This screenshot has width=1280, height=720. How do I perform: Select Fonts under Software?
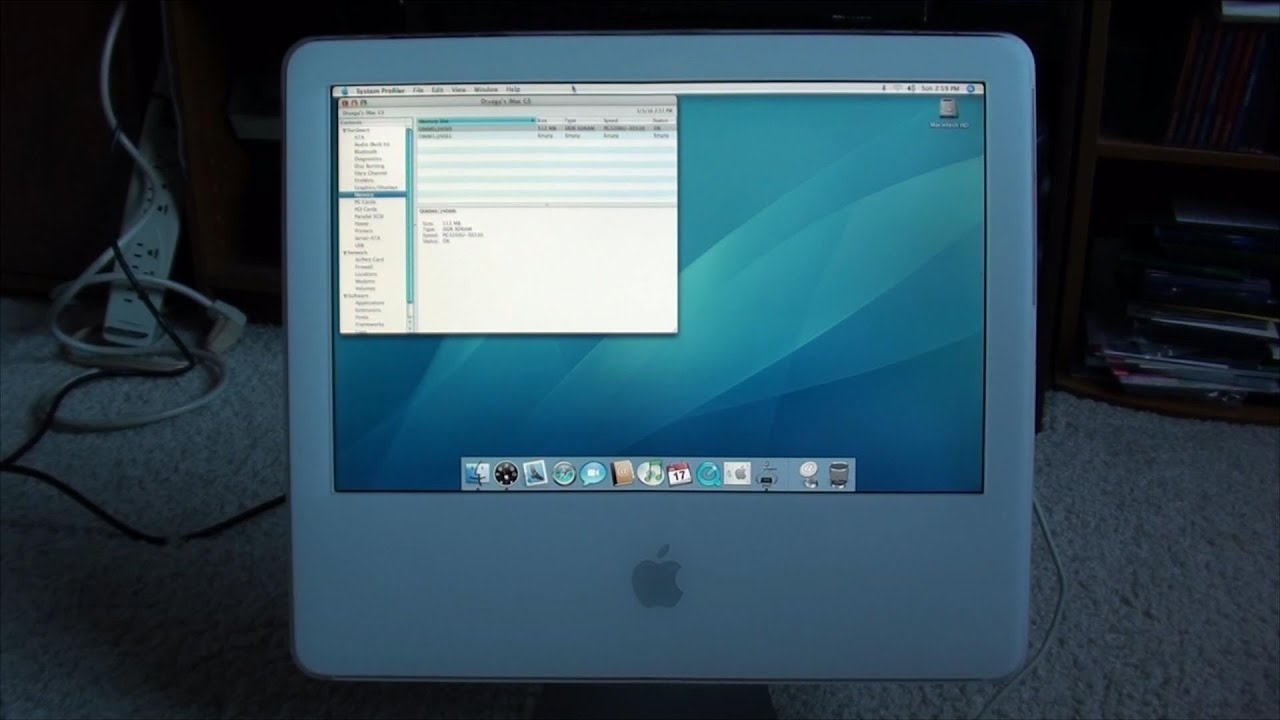[x=362, y=317]
